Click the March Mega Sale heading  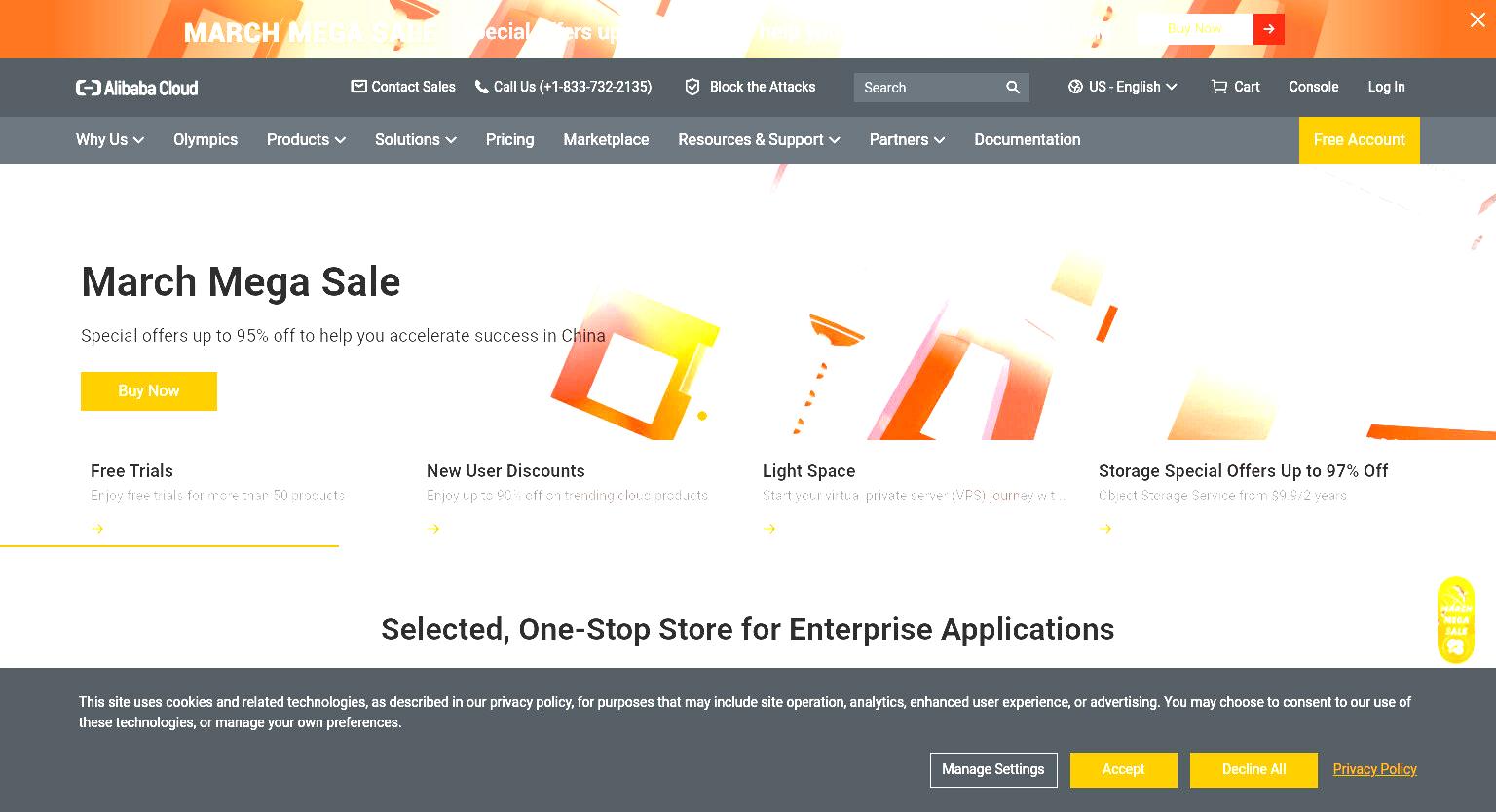pos(241,282)
